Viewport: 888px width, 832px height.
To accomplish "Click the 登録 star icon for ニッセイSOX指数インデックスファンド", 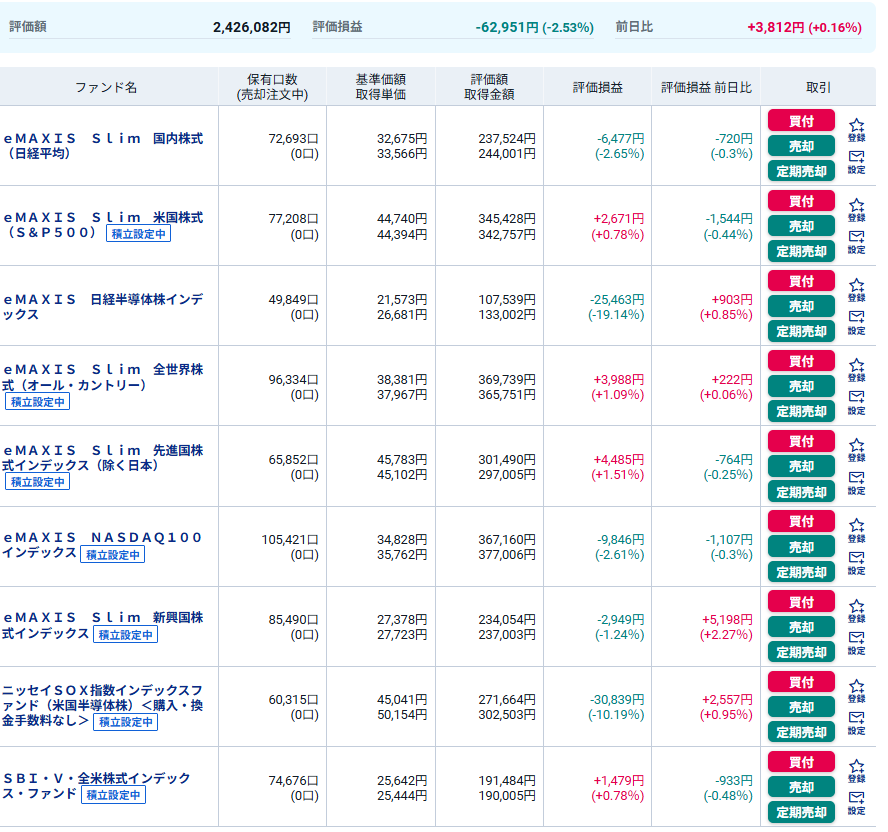I will coord(857,690).
